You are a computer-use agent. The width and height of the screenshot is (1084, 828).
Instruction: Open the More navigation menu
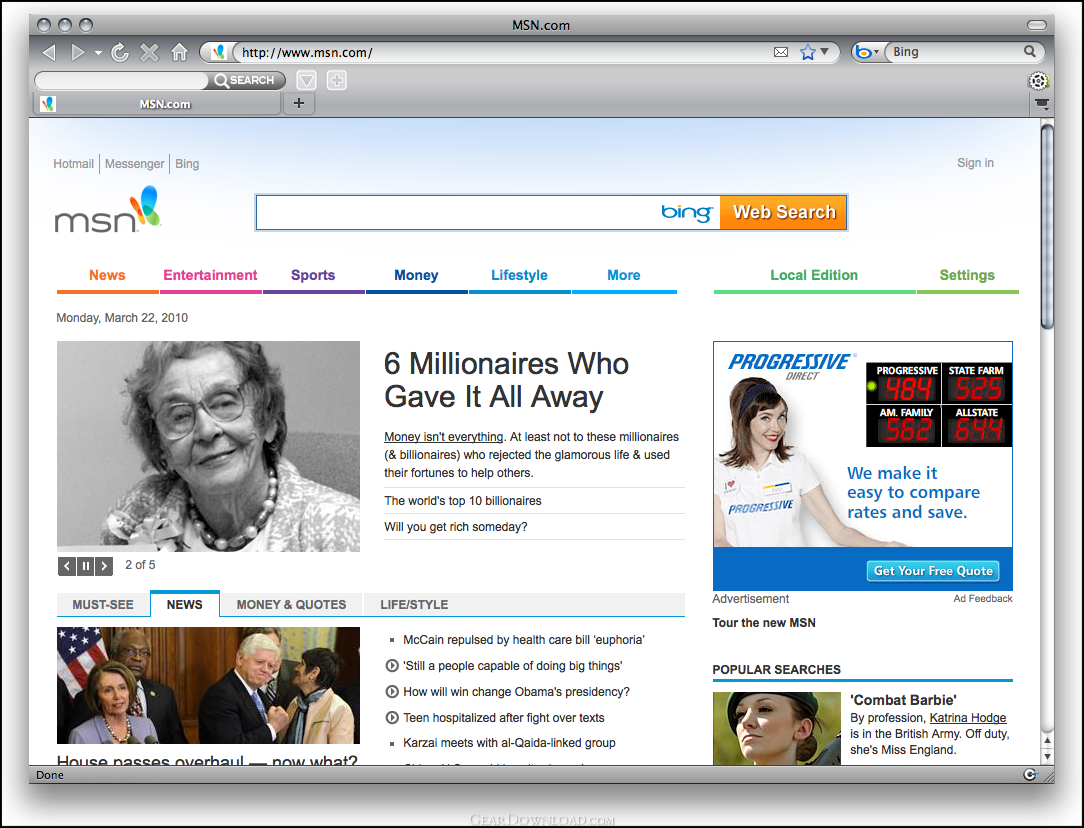click(624, 275)
